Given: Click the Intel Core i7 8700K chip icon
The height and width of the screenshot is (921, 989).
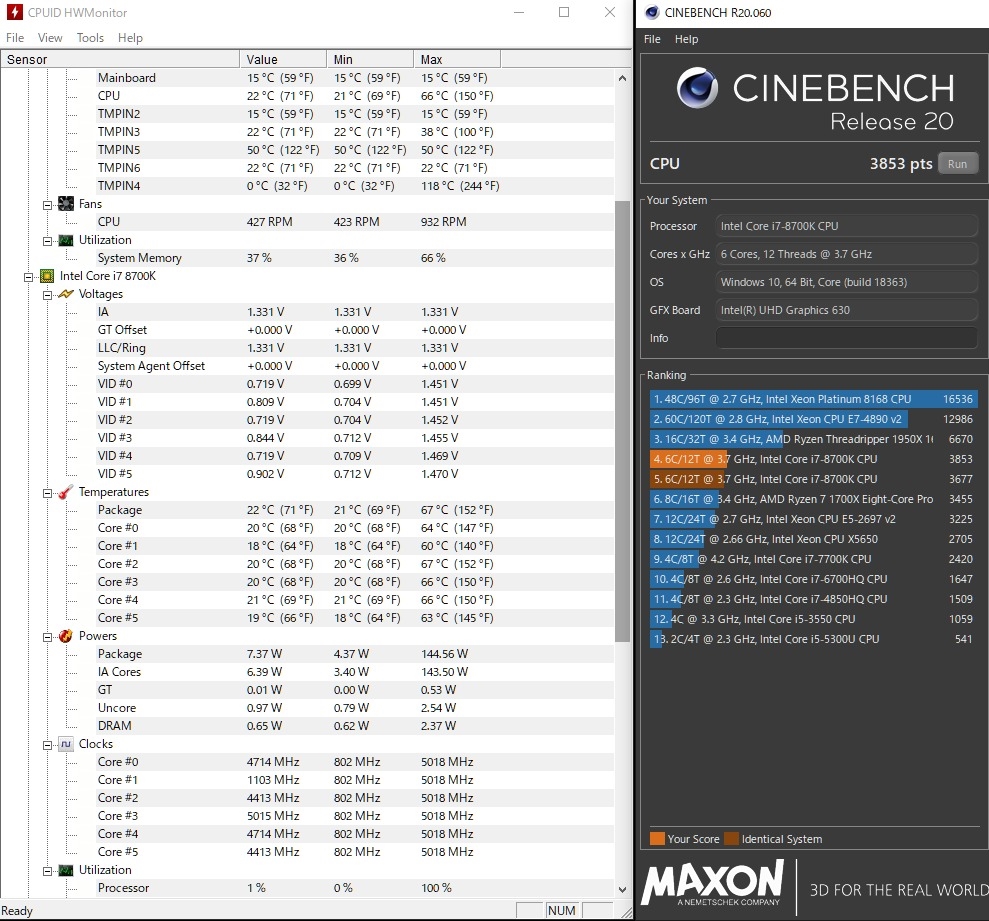Looking at the screenshot, I should (x=47, y=276).
